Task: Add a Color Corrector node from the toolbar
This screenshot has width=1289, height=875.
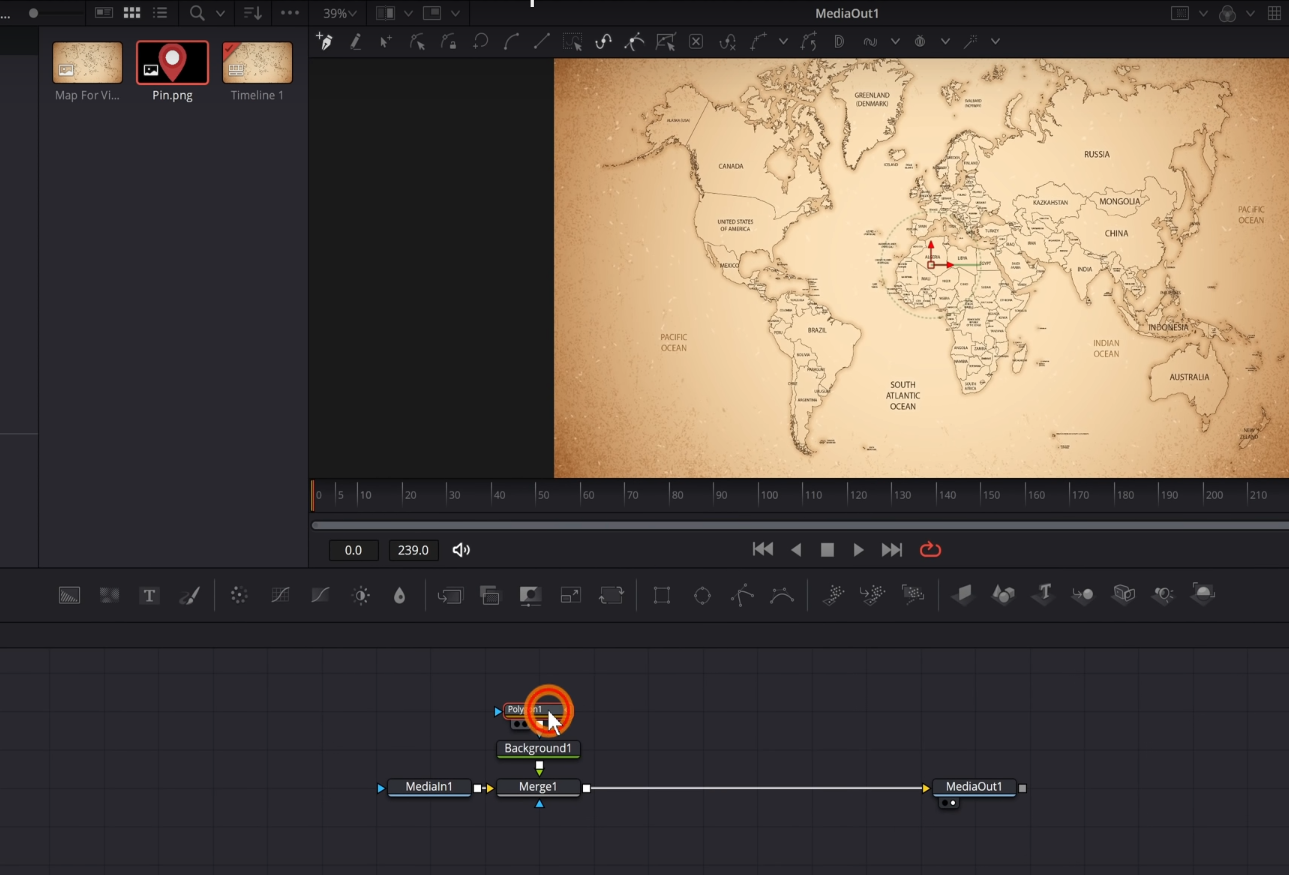Action: pyautogui.click(x=239, y=595)
